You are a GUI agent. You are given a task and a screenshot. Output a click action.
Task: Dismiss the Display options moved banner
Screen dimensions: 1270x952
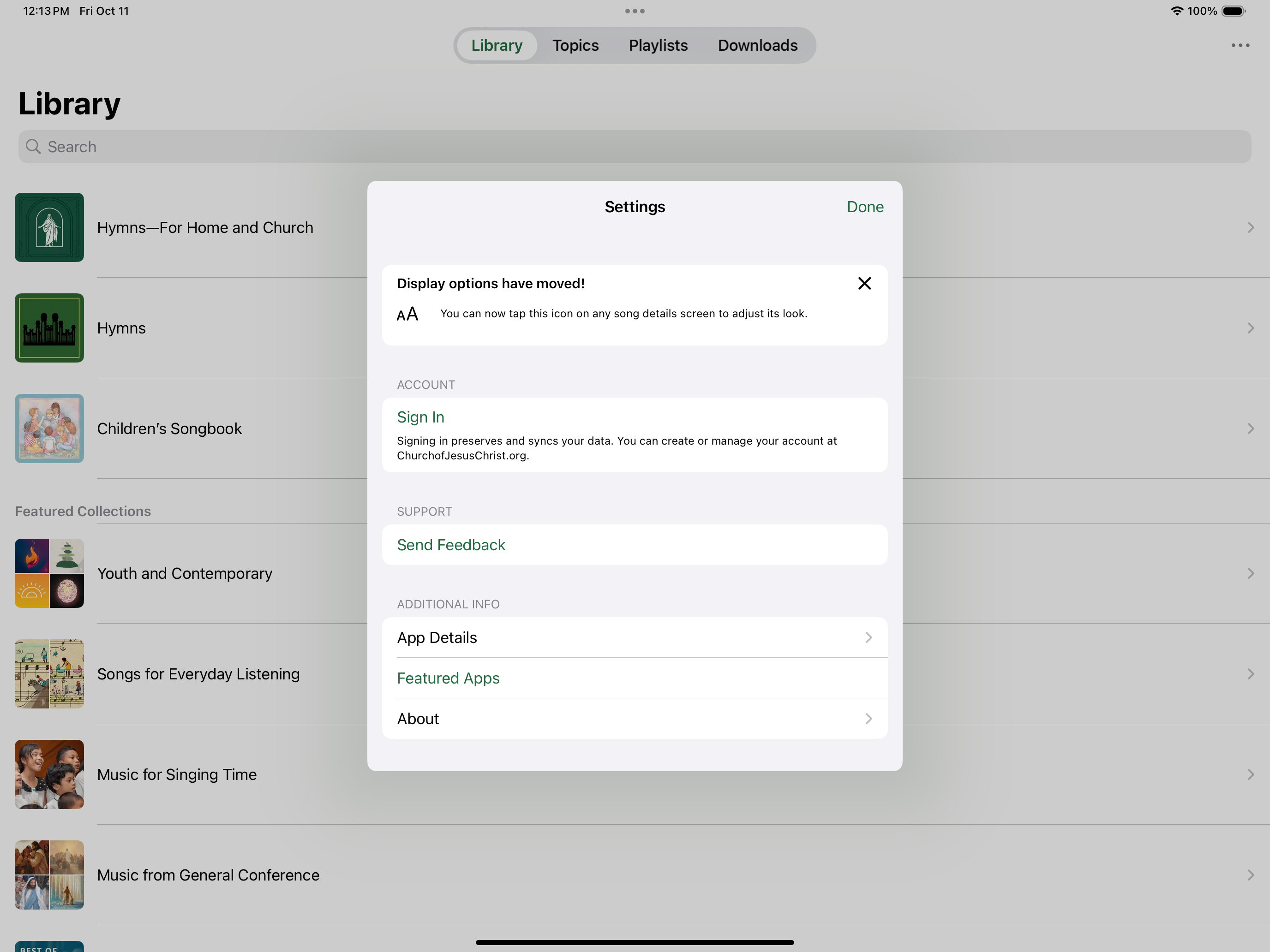click(864, 284)
